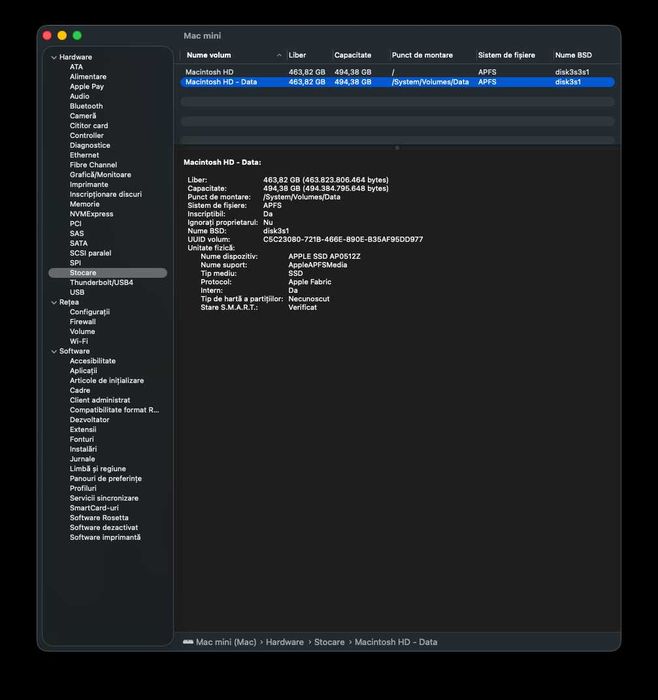Open Profiluri in the sidebar
Viewport: 658px width, 700px height.
tap(83, 489)
